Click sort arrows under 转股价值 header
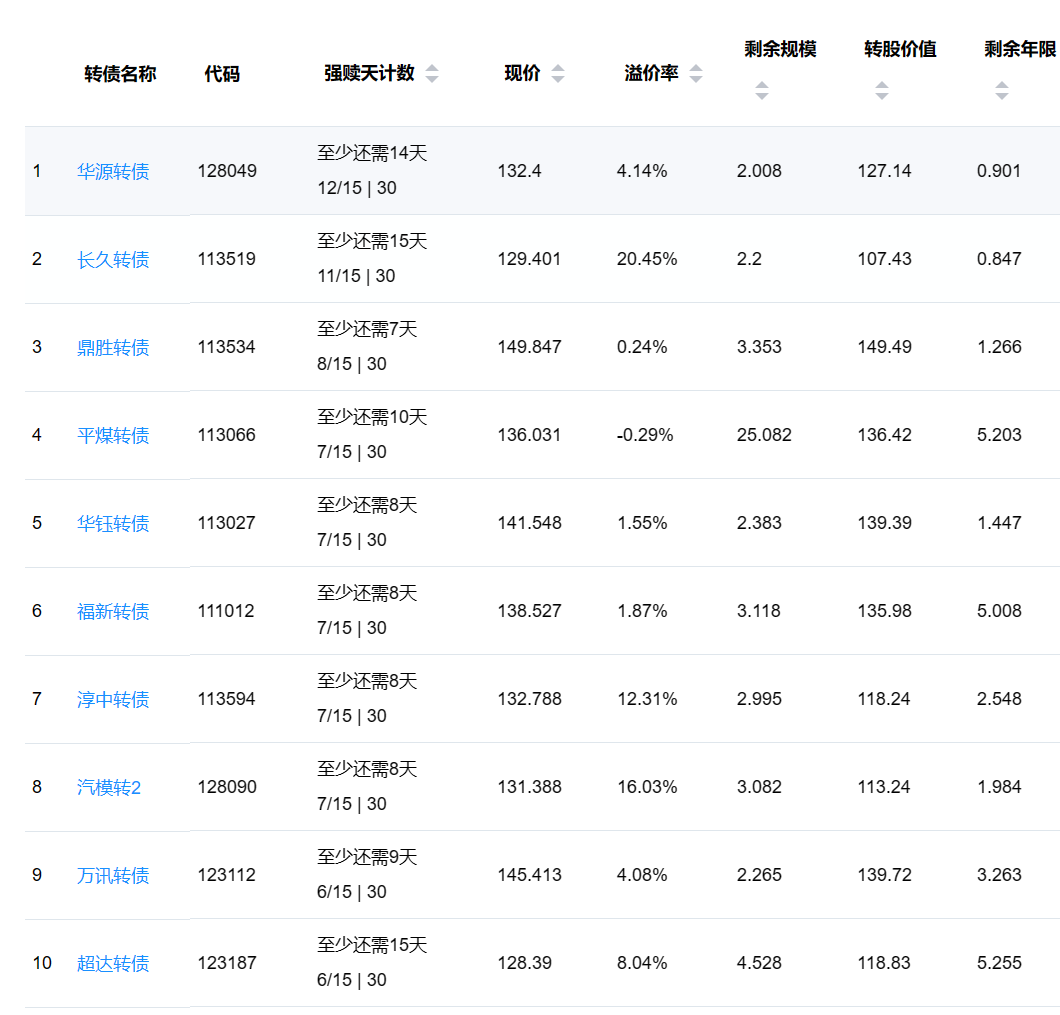Image resolution: width=1060 pixels, height=1015 pixels. coord(882,91)
